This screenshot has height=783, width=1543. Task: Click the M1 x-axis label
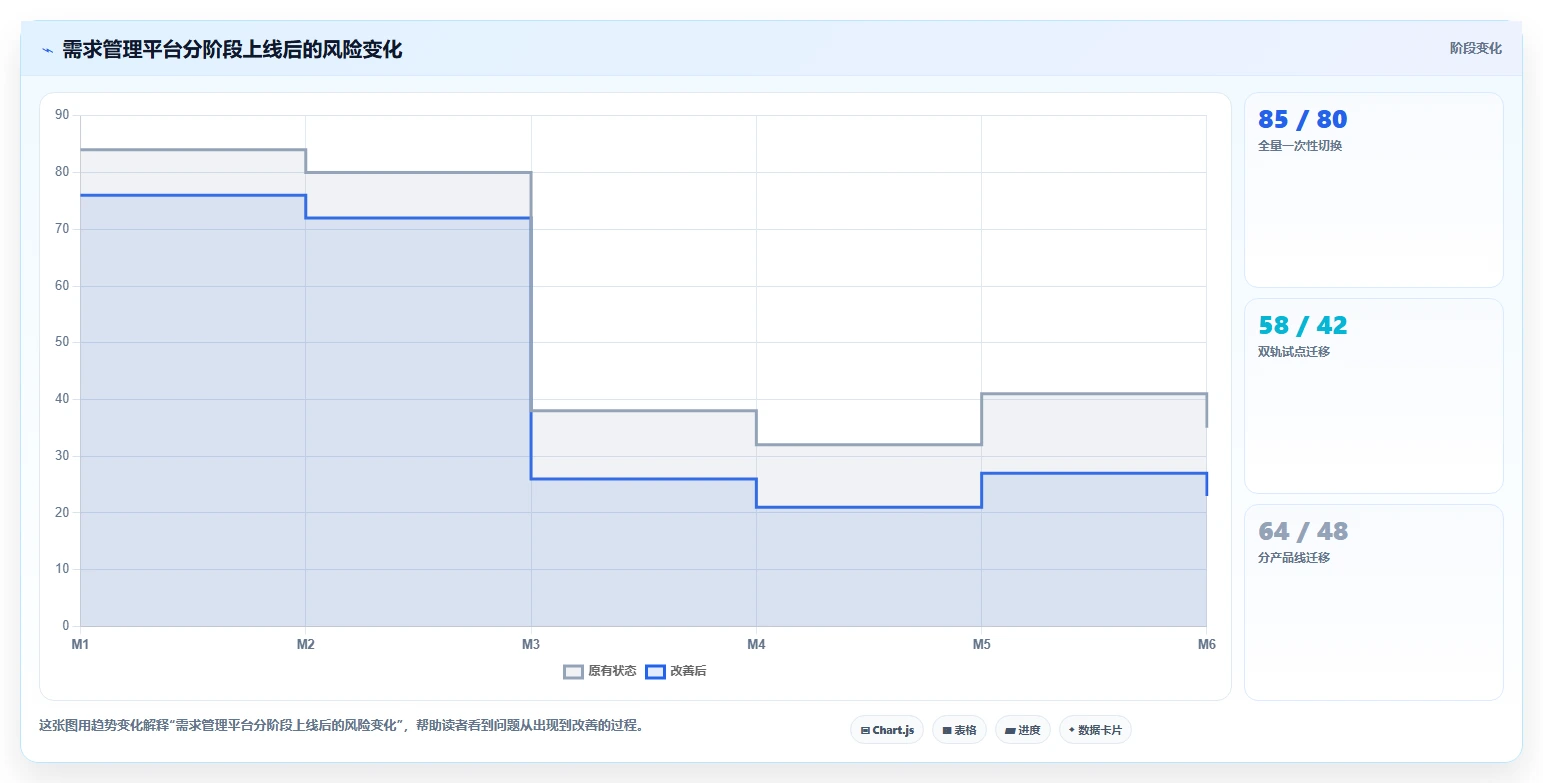80,644
